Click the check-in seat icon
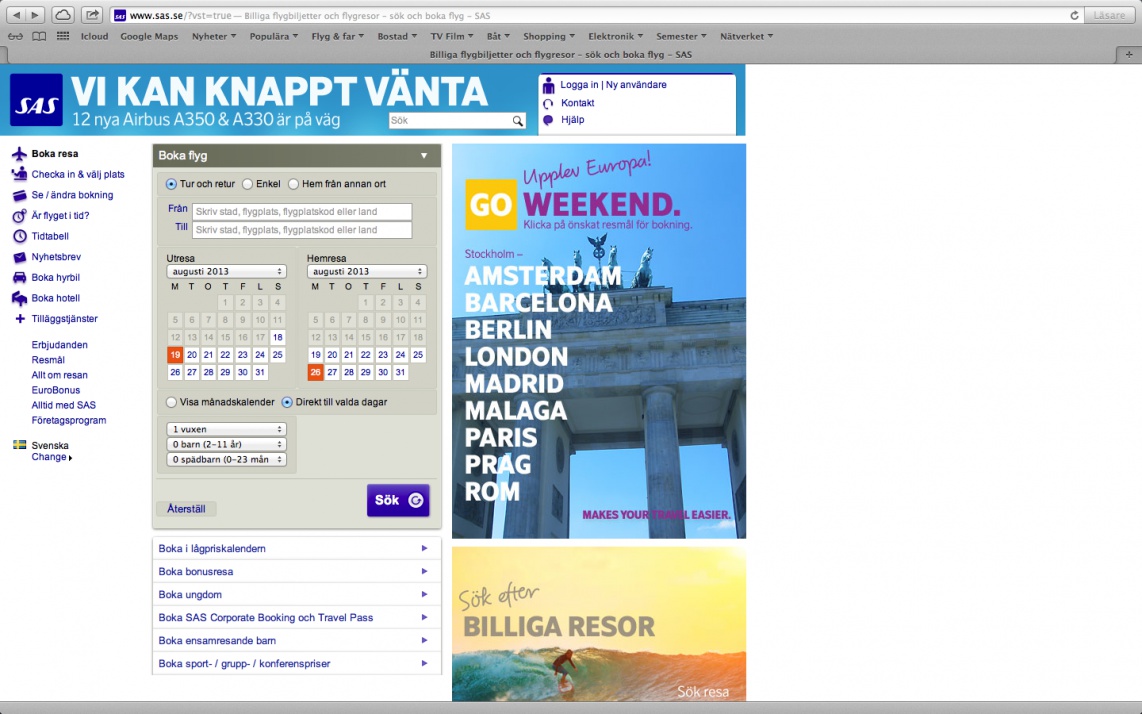 (x=19, y=174)
